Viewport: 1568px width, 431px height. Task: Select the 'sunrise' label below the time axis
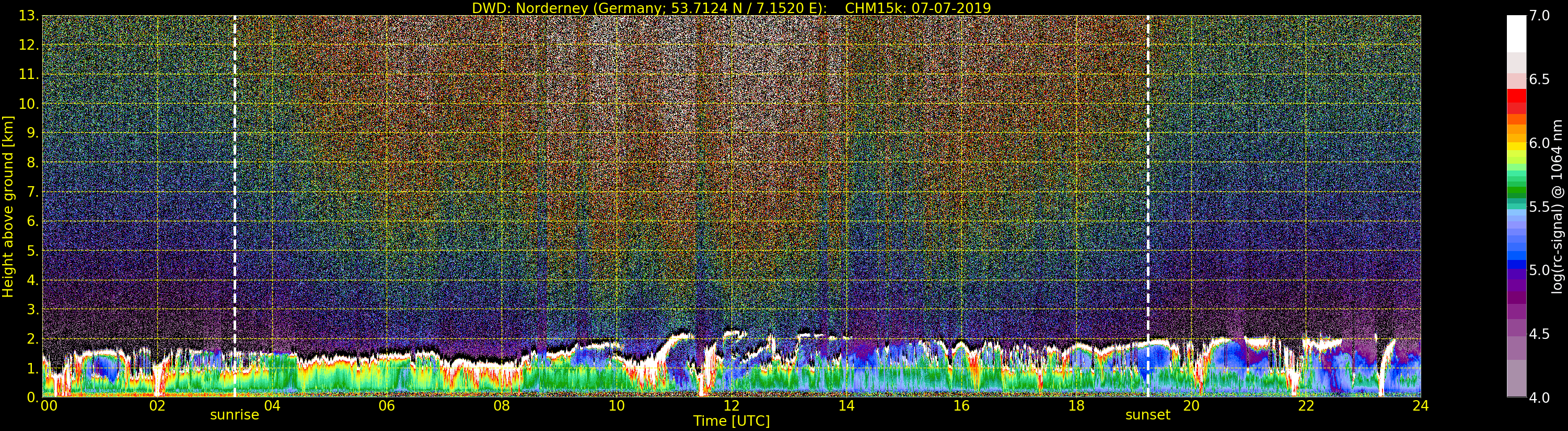tap(235, 415)
